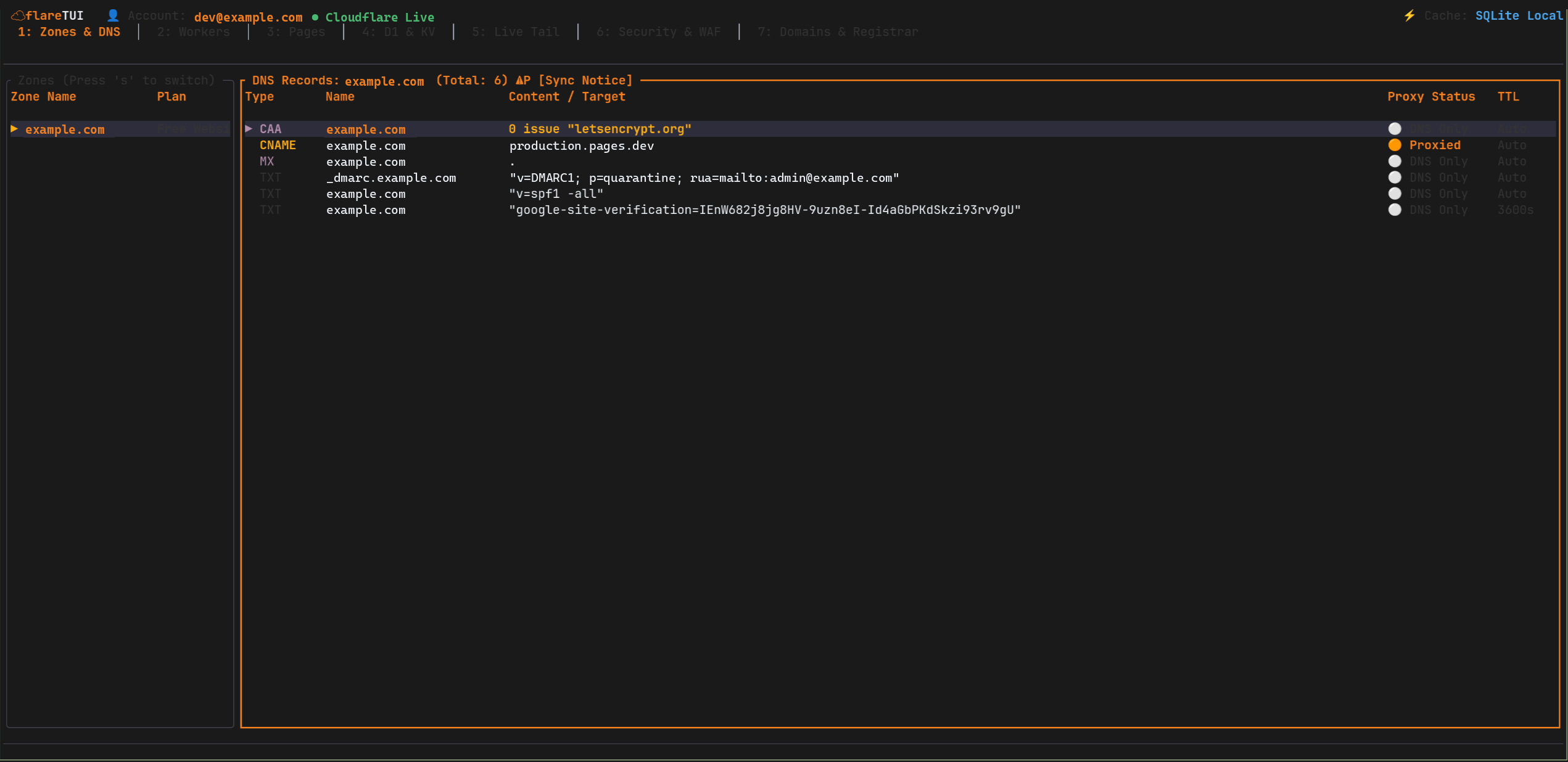This screenshot has width=1568, height=762.
Task: Click the warning triangle icon beside Sync Notice
Action: click(x=519, y=80)
